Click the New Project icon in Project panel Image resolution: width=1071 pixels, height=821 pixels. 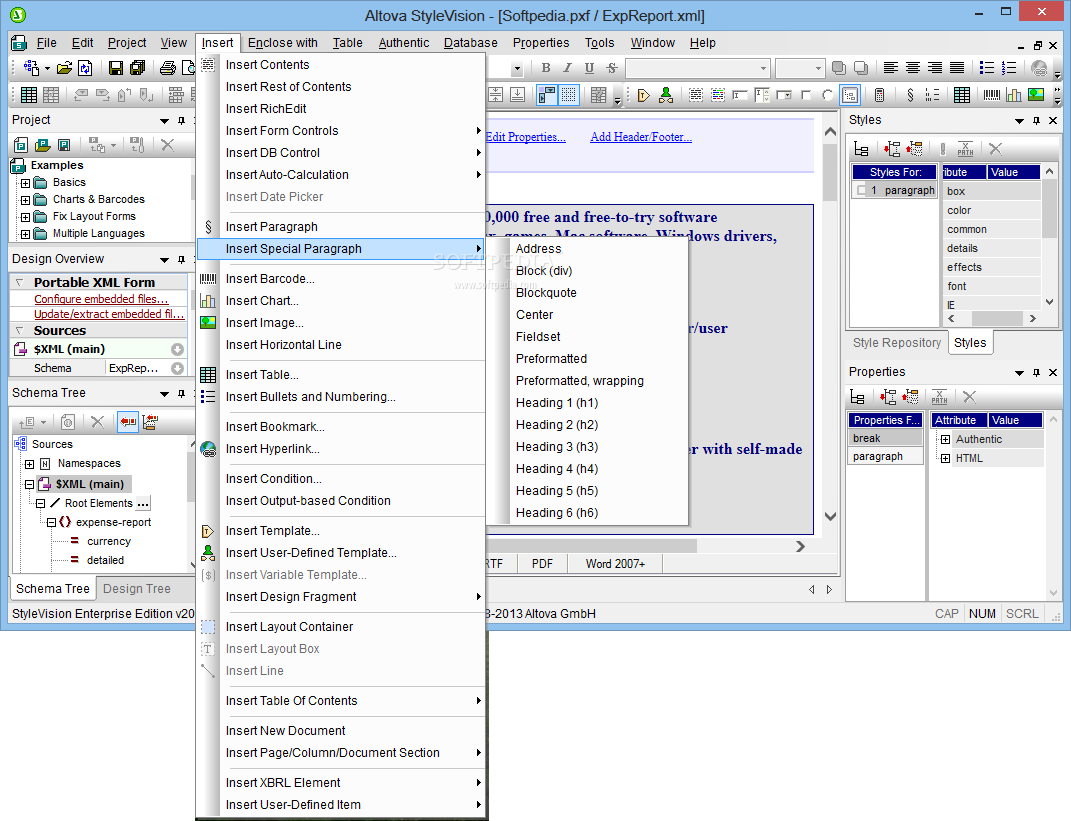click(21, 145)
